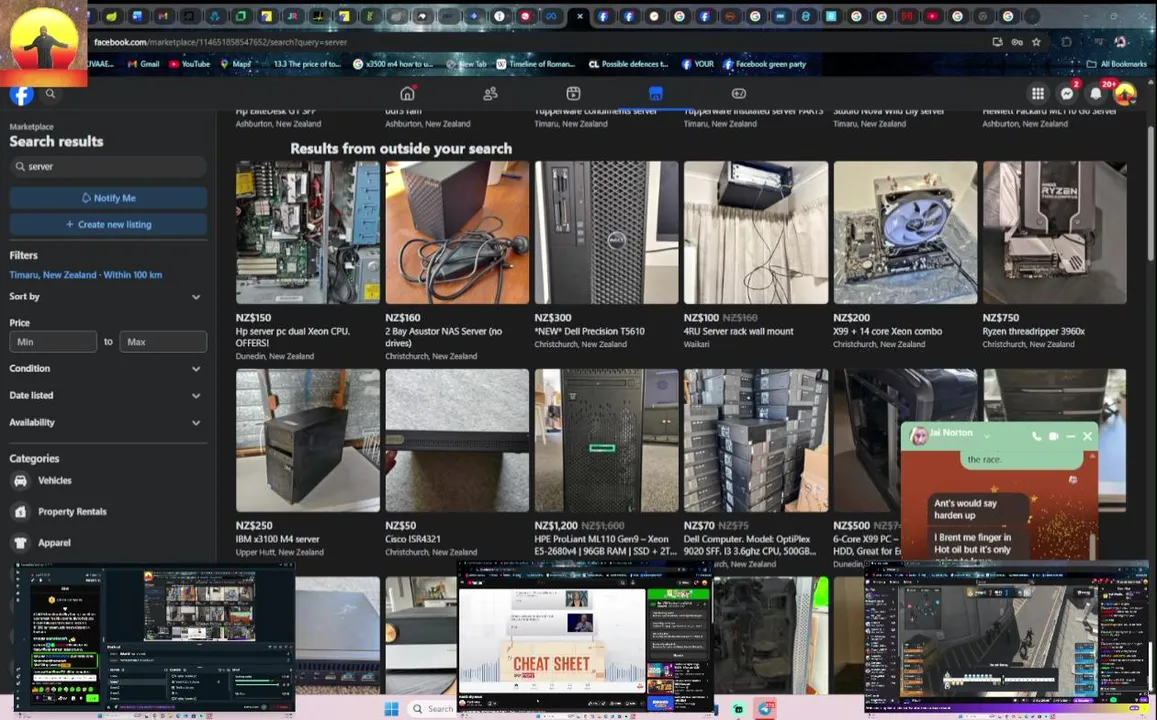Open the Facebook logo home link
This screenshot has height=720, width=1157.
pos(21,94)
